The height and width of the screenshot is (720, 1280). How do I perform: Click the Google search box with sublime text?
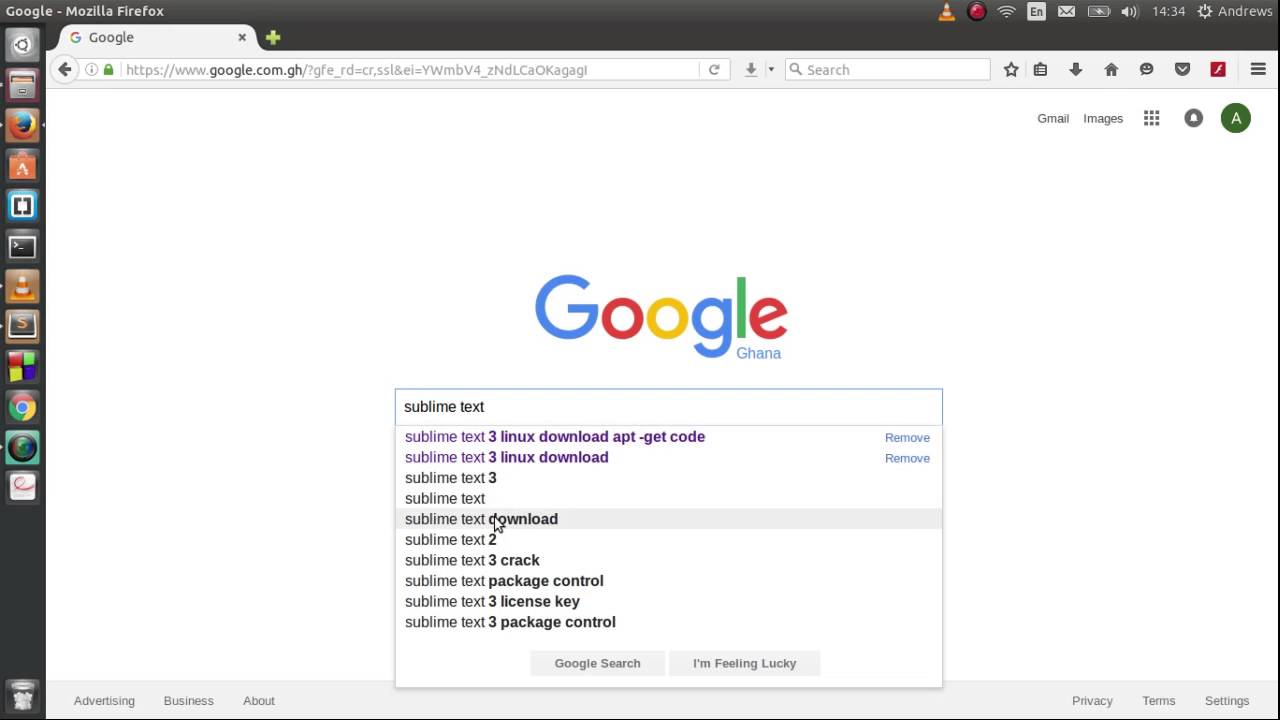click(668, 407)
